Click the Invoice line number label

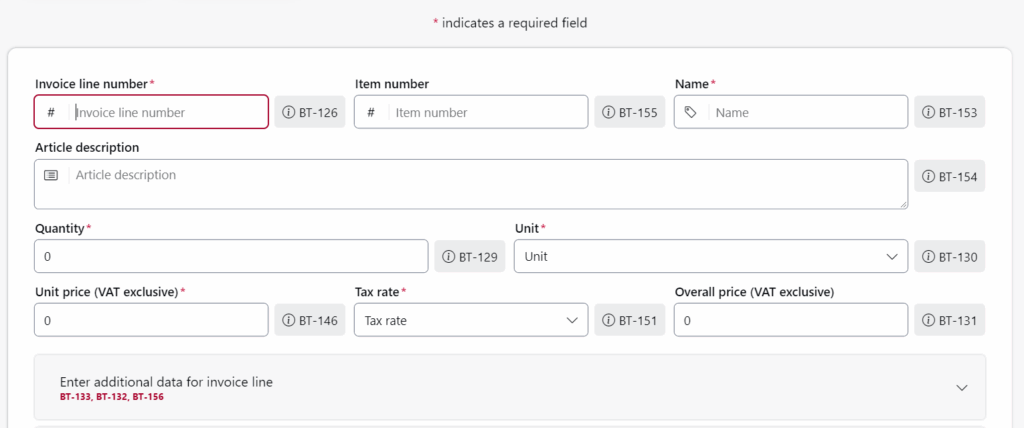91,84
